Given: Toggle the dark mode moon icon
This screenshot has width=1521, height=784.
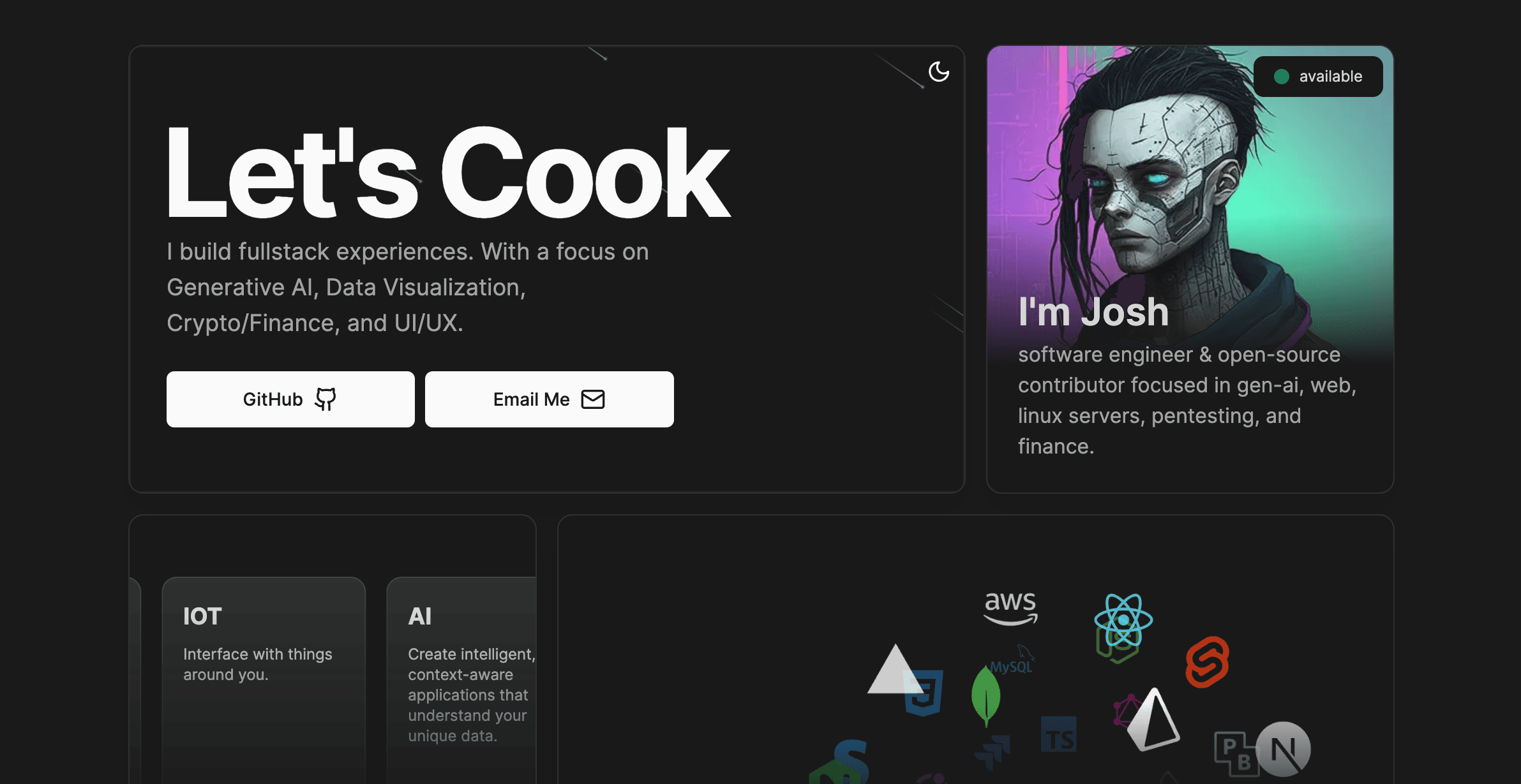Looking at the screenshot, I should click(x=938, y=71).
